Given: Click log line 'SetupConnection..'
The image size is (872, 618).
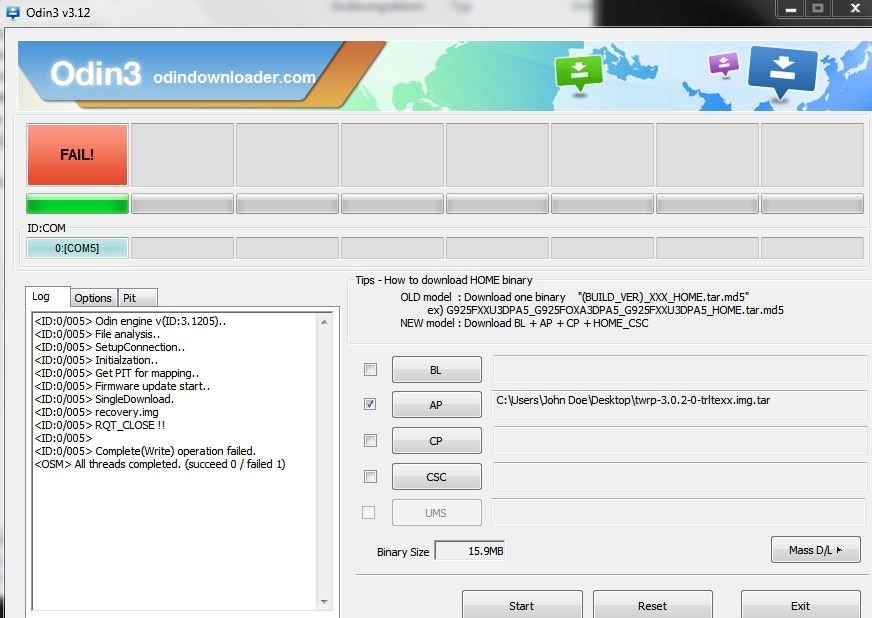Looking at the screenshot, I should click(110, 347).
